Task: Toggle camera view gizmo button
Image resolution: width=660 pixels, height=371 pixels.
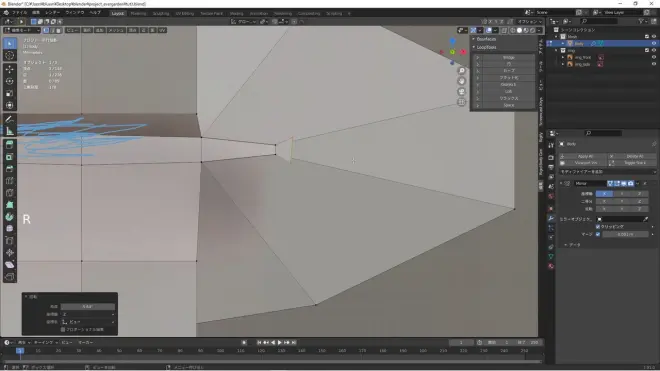Action: pos(462,91)
